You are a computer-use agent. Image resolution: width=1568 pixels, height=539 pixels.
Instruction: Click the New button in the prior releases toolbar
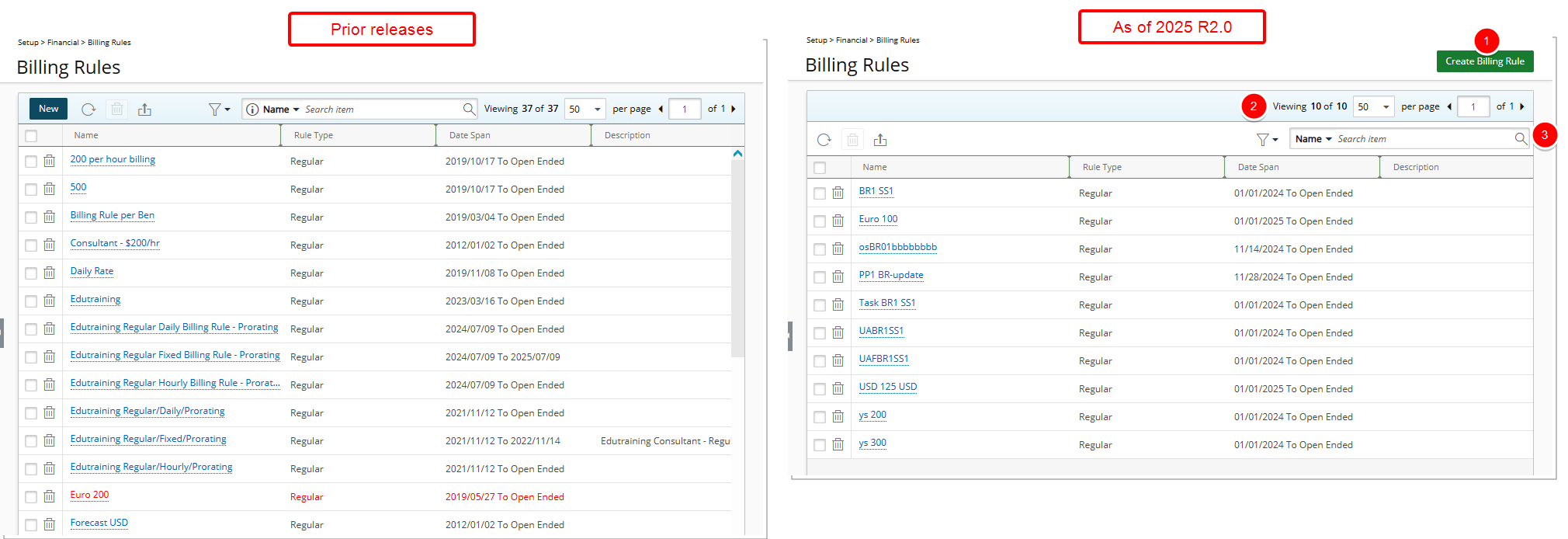[48, 109]
